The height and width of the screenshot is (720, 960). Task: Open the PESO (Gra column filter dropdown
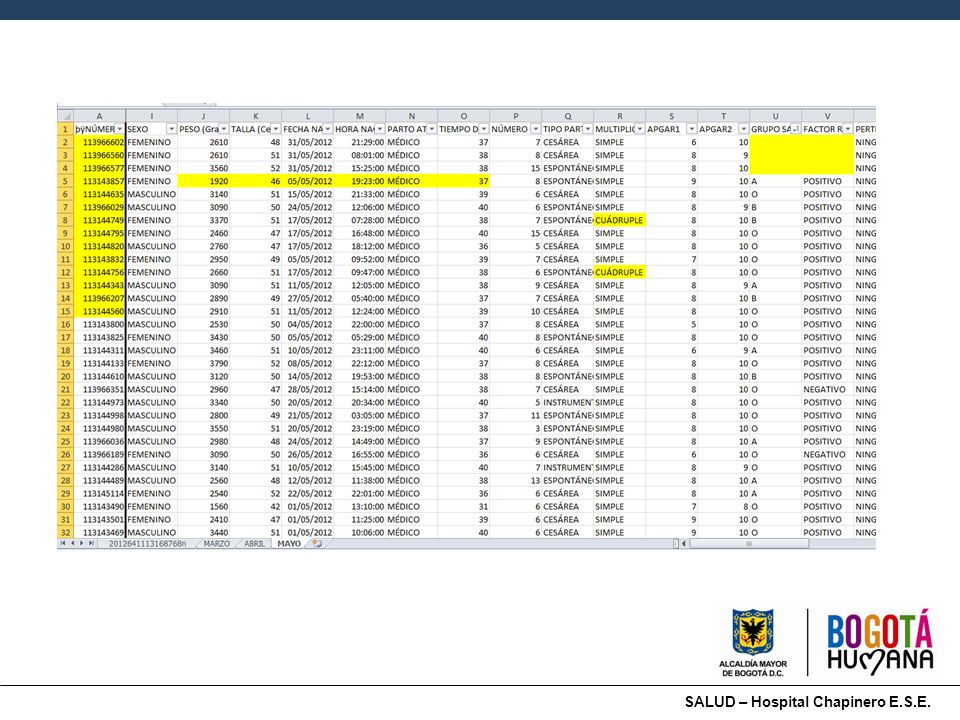click(x=223, y=129)
